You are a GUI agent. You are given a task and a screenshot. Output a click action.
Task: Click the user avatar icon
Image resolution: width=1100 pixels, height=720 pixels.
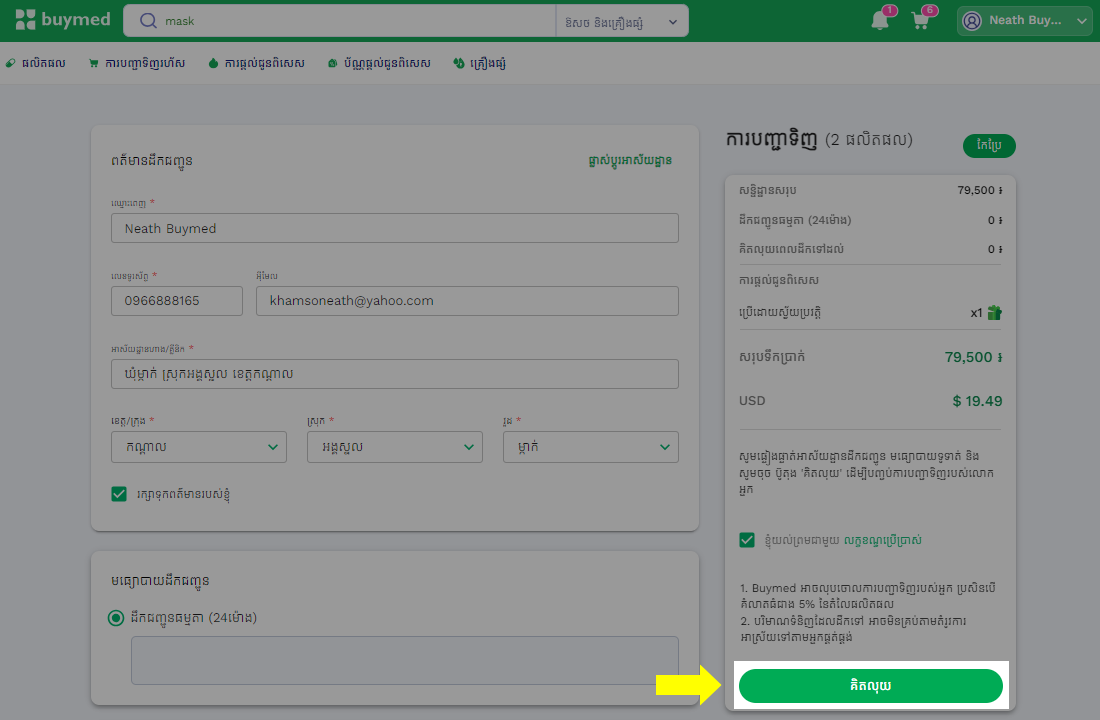(972, 20)
